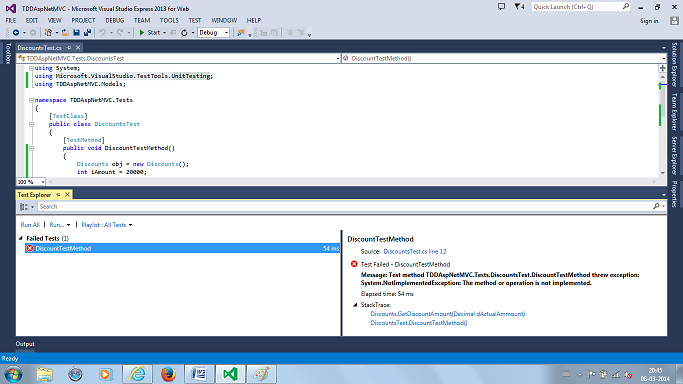Screen dimensions: 683x384
Task: Click the Test Explorer search box
Action: click(x=344, y=207)
